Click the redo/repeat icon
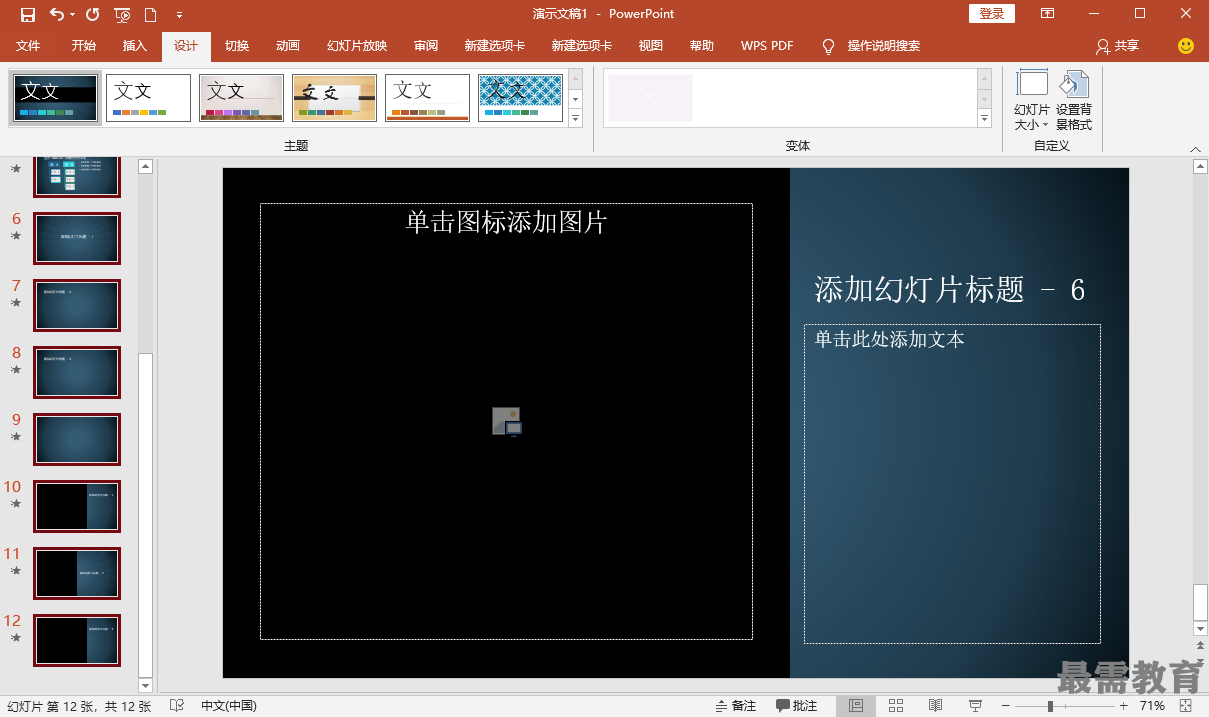Viewport: 1209px width, 717px height. click(93, 15)
